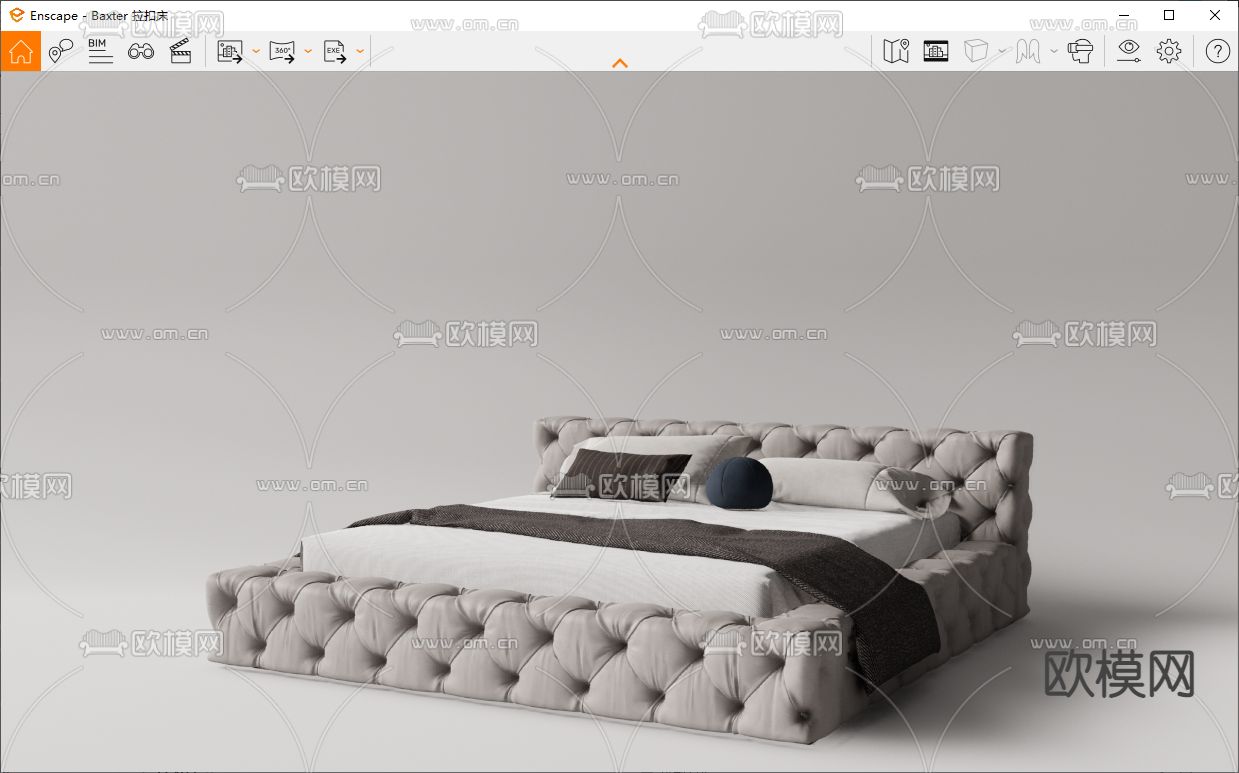Open help with the question mark button
Image resolution: width=1239 pixels, height=773 pixels.
(1217, 51)
